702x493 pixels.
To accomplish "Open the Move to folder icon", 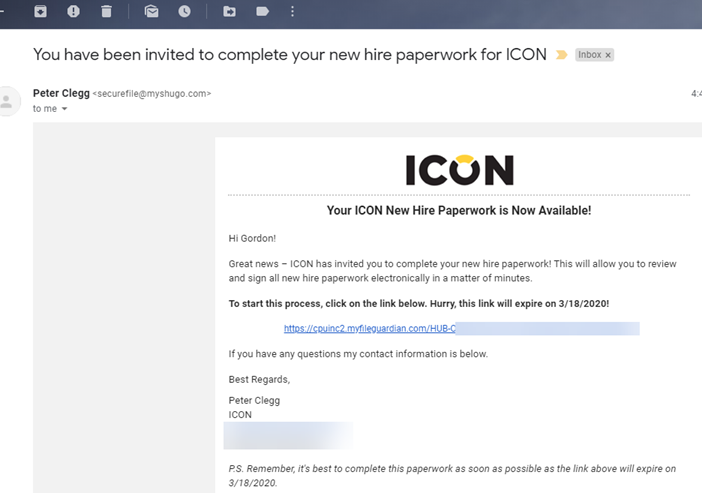I will (x=230, y=11).
